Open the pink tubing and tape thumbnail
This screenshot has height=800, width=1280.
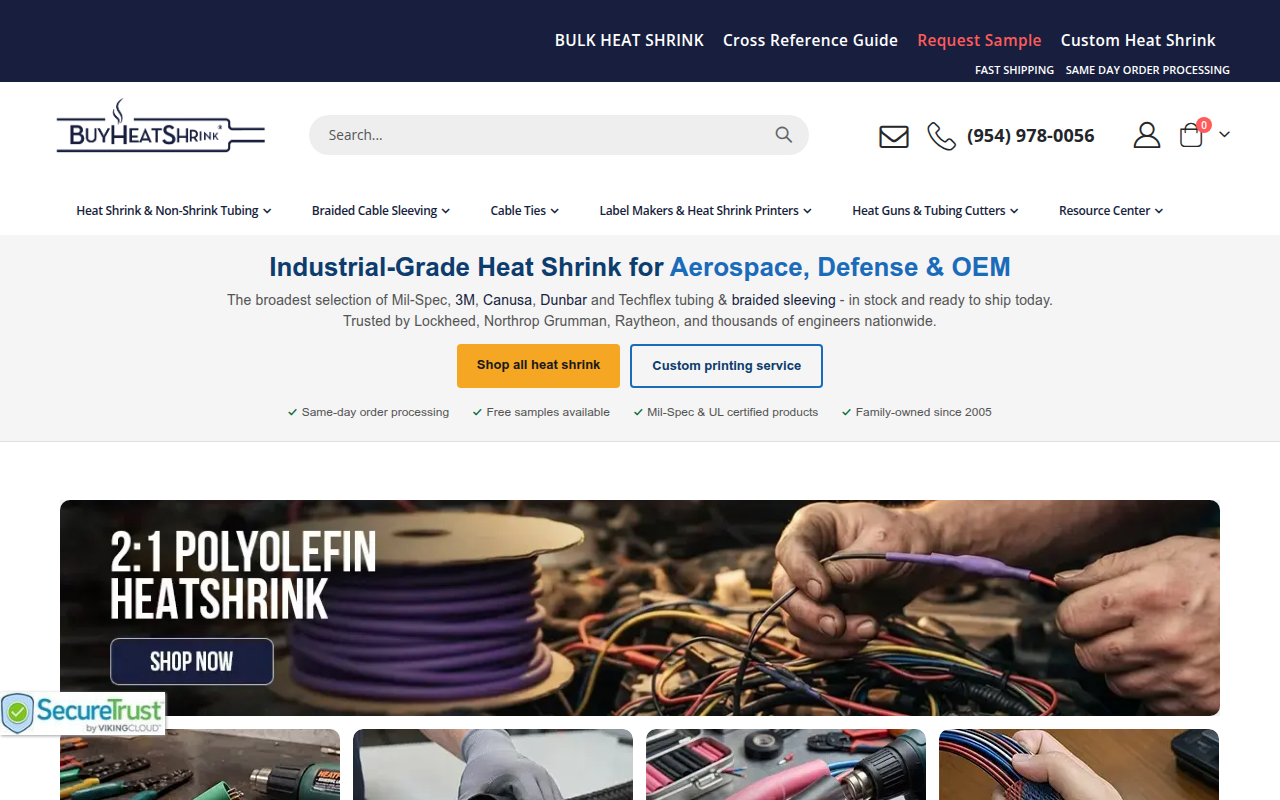(x=786, y=764)
